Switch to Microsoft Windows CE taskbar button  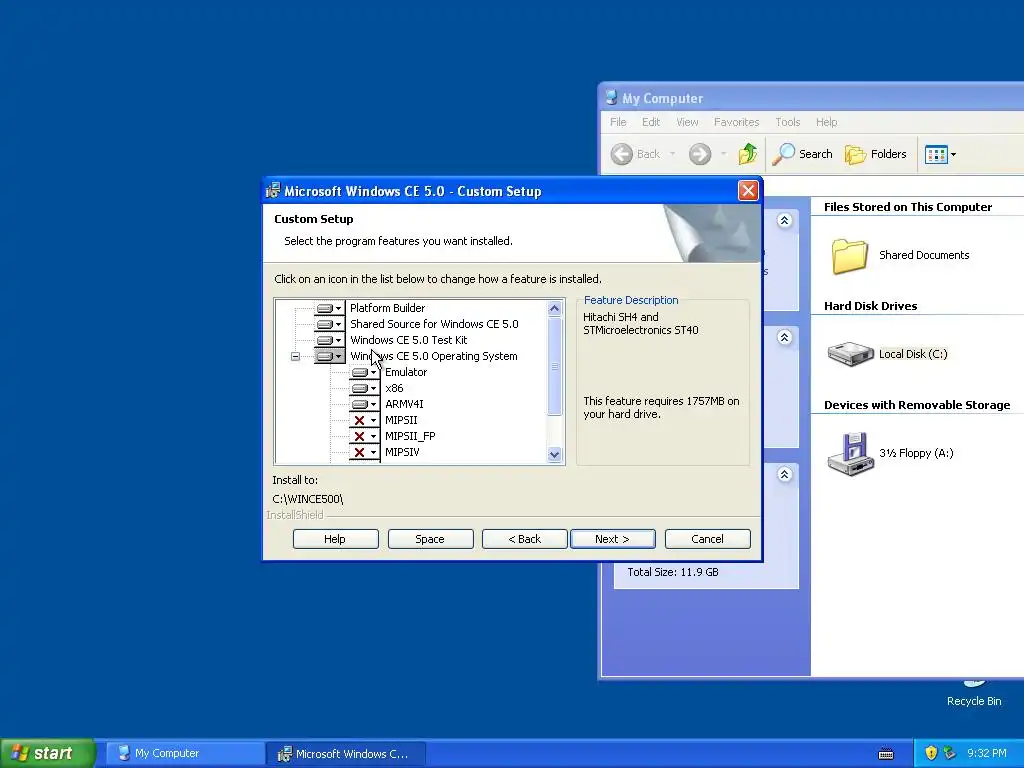point(346,754)
